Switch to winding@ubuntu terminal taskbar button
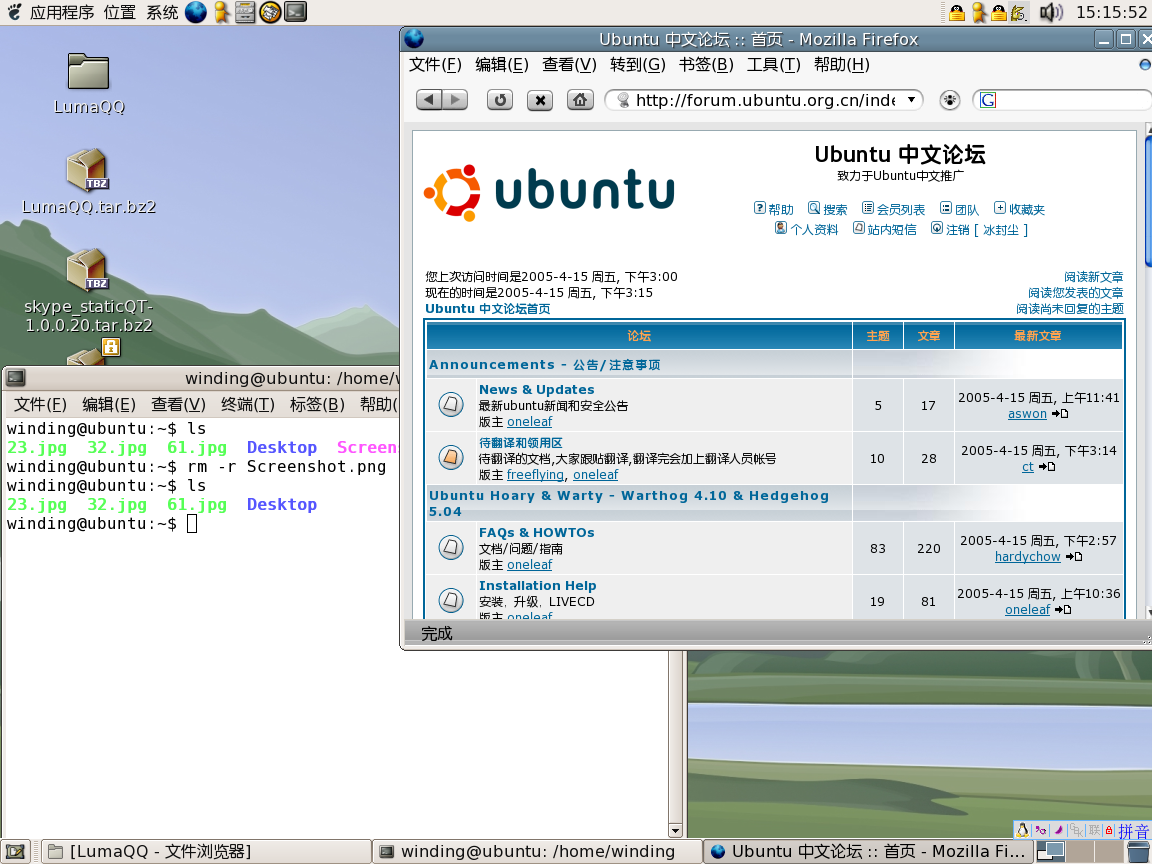This screenshot has width=1152, height=864. tap(537, 852)
